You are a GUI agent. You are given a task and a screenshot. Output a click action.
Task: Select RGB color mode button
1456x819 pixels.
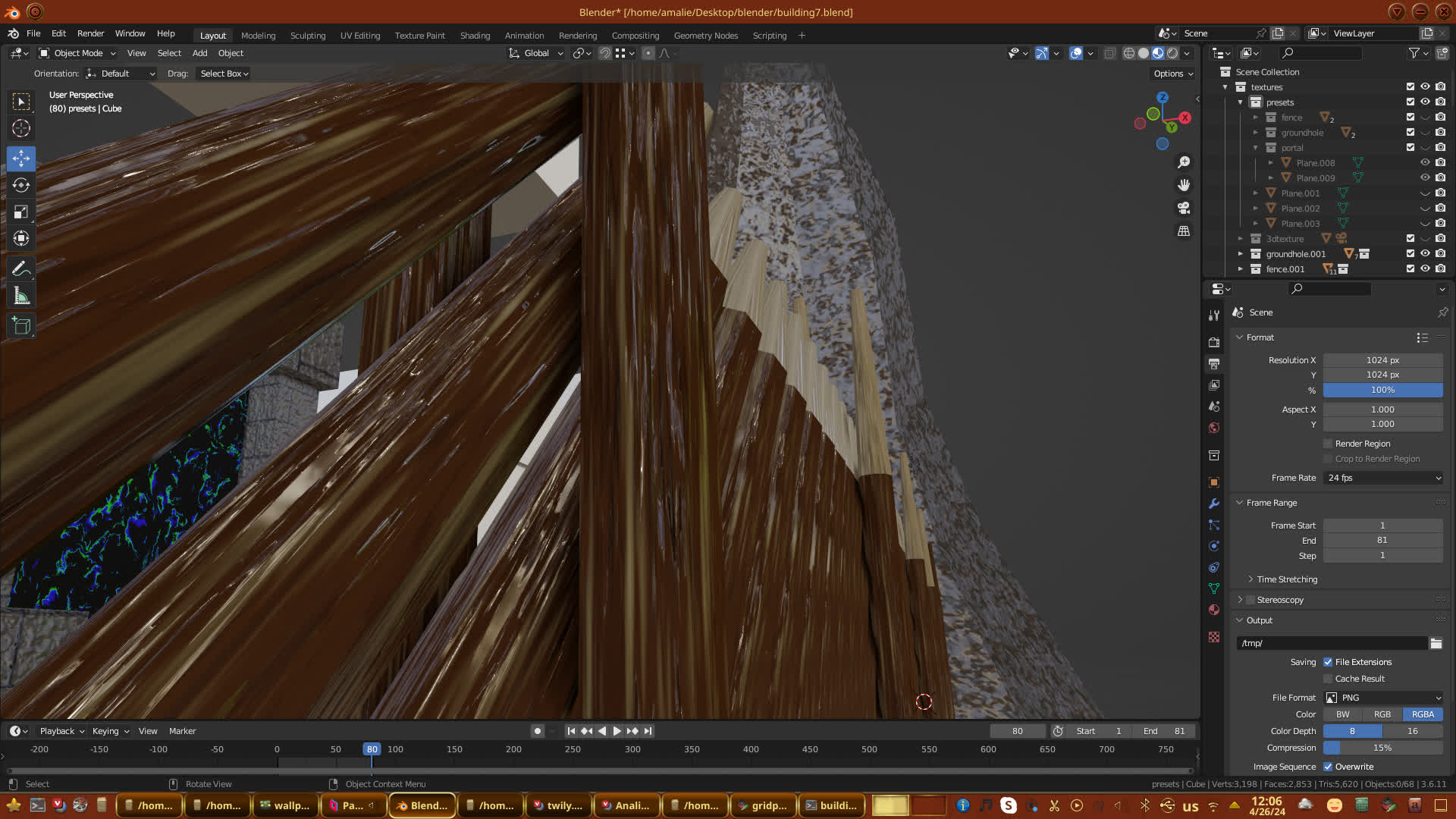pyautogui.click(x=1382, y=714)
